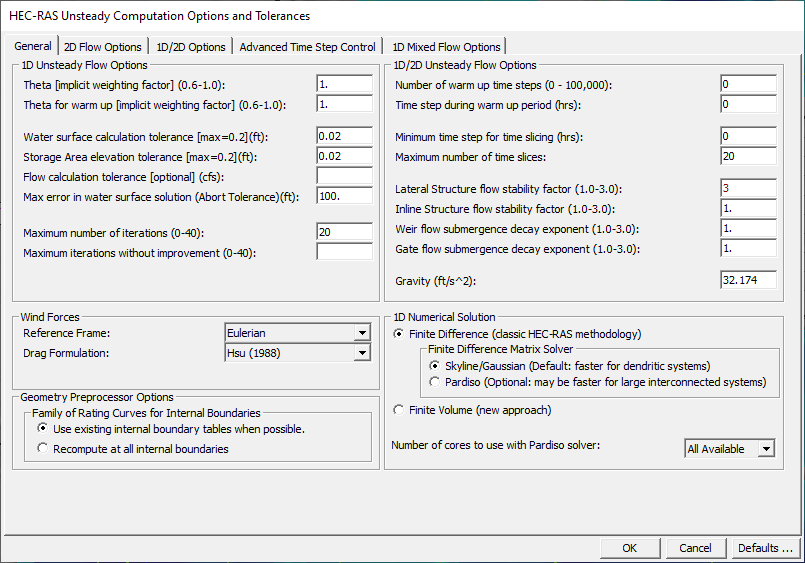Click Weir flow submergence decay exponent field
The width and height of the screenshot is (805, 563).
point(749,228)
